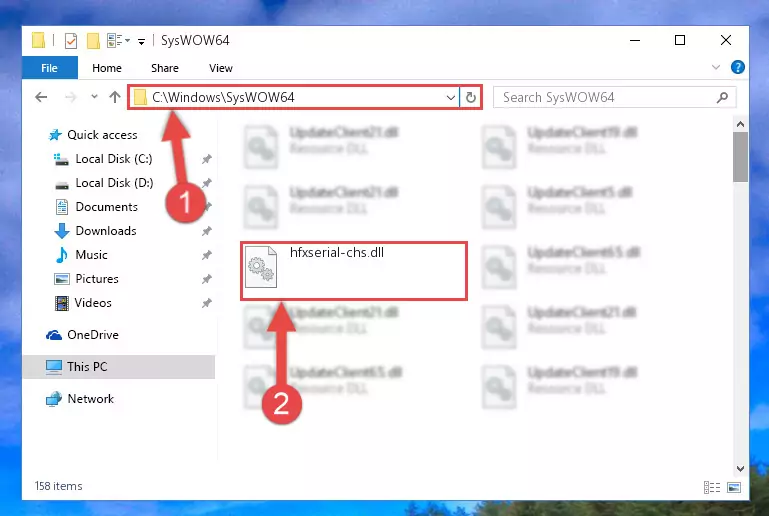Minimize the SysWOW64 window
769x516 pixels.
pos(635,40)
